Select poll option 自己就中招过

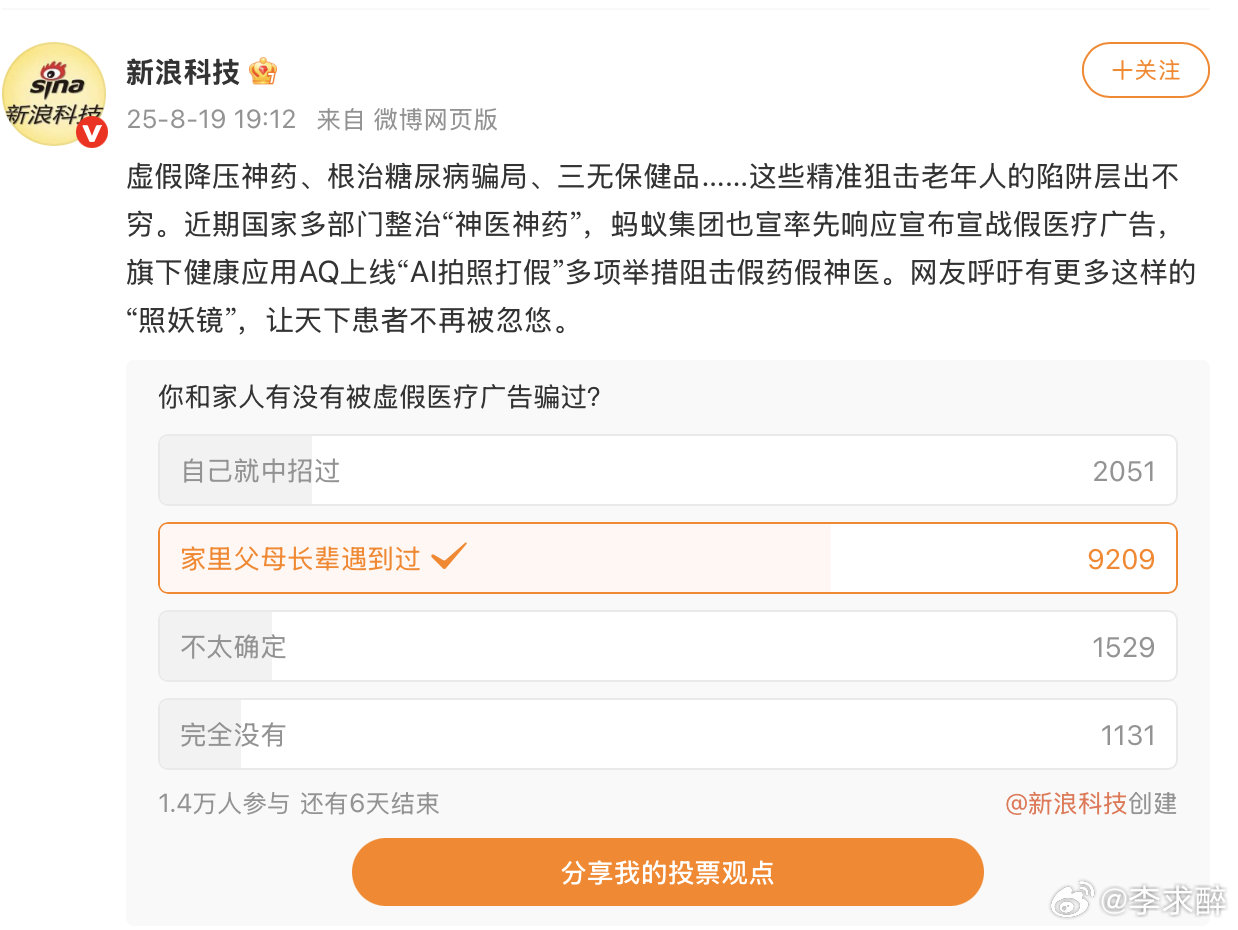pyautogui.click(x=668, y=470)
